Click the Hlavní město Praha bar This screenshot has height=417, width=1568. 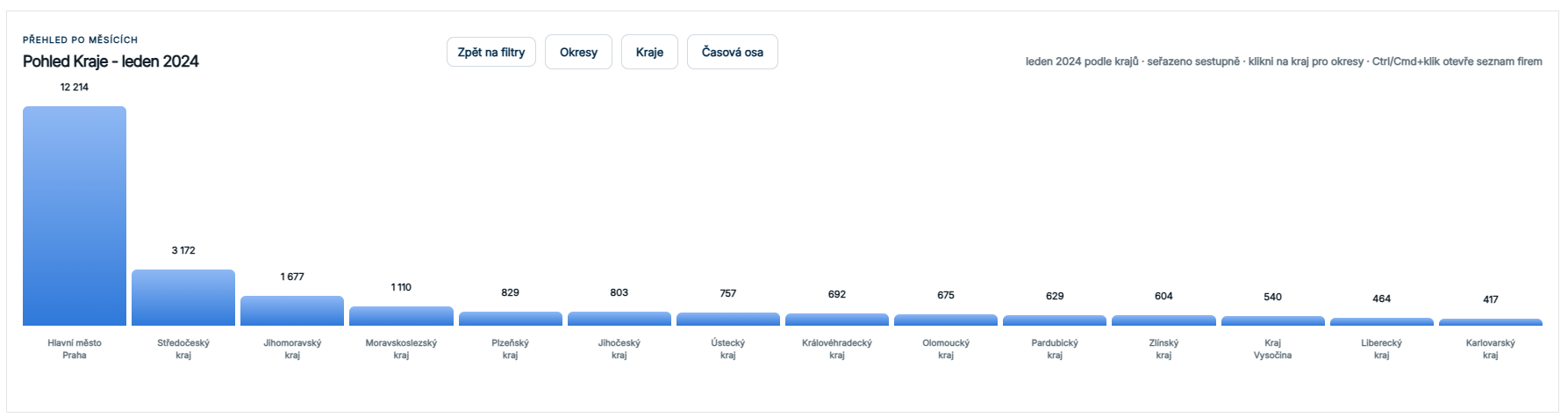pos(75,216)
